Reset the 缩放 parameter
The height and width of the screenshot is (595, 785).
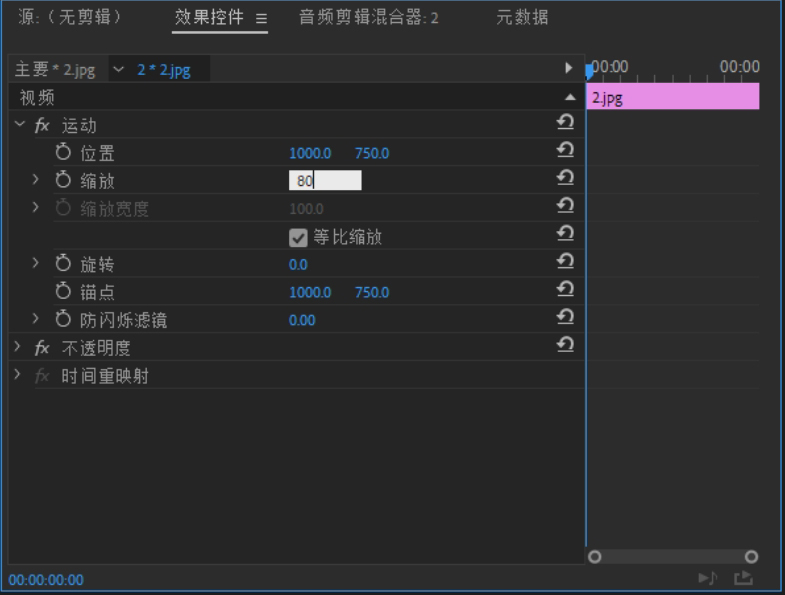[x=565, y=178]
